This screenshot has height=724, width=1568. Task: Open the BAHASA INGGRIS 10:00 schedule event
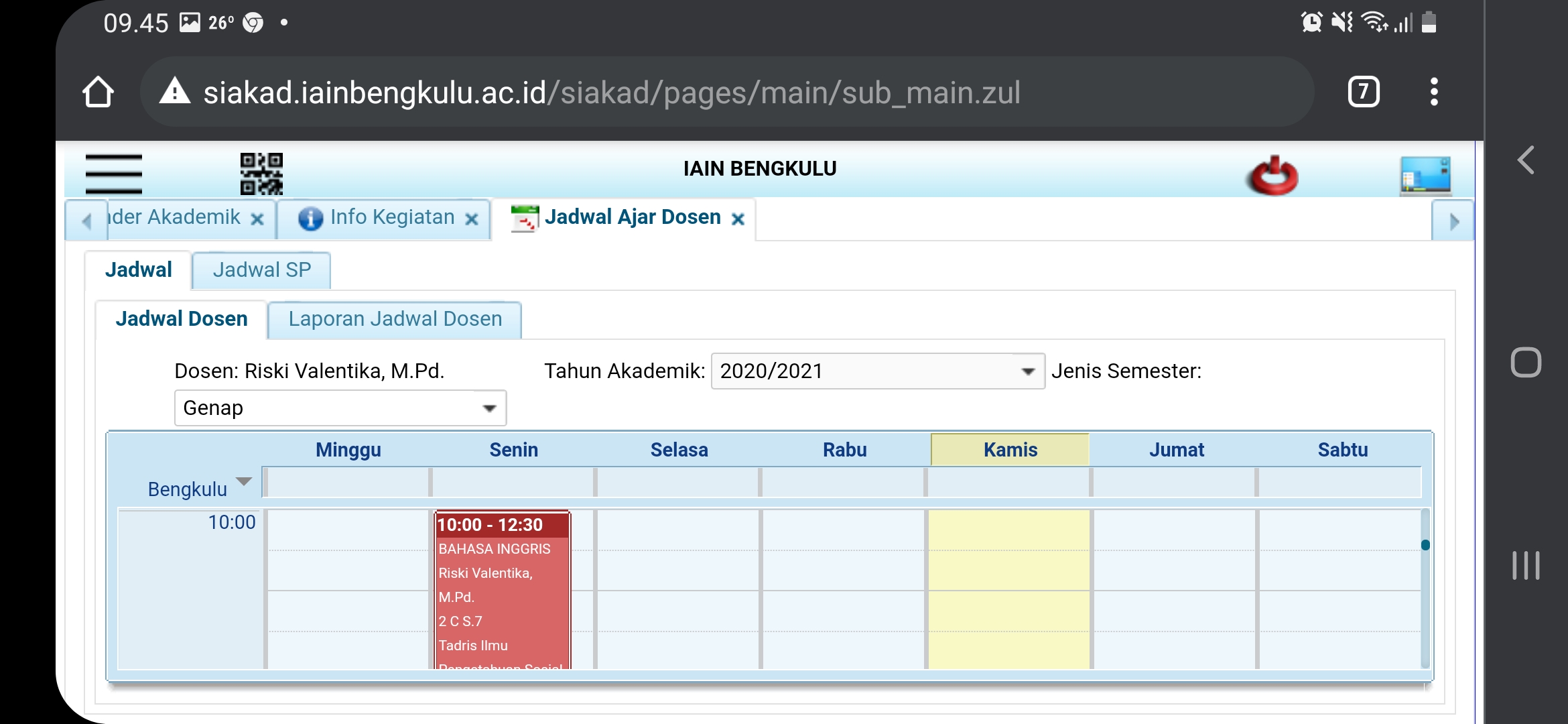[502, 583]
